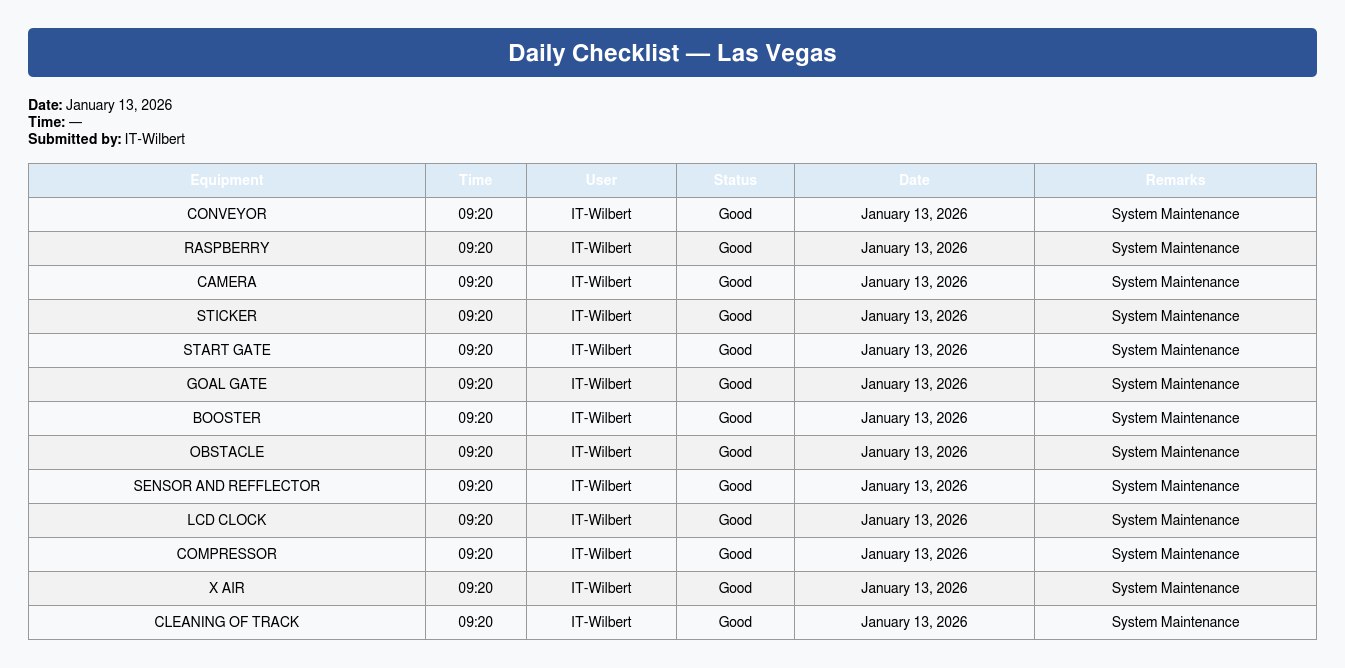Click the Daily Checklist Las Vegas title

pos(672,53)
